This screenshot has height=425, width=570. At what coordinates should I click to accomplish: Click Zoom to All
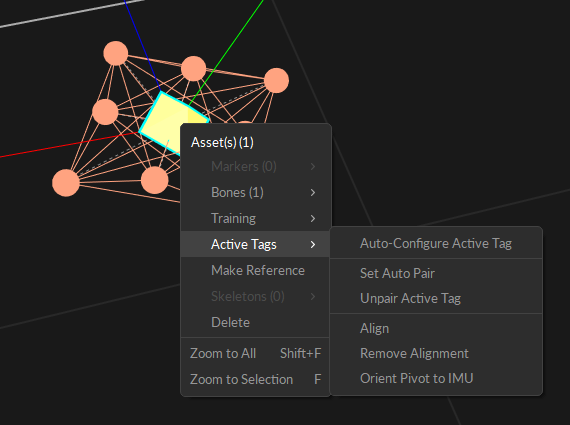point(255,353)
